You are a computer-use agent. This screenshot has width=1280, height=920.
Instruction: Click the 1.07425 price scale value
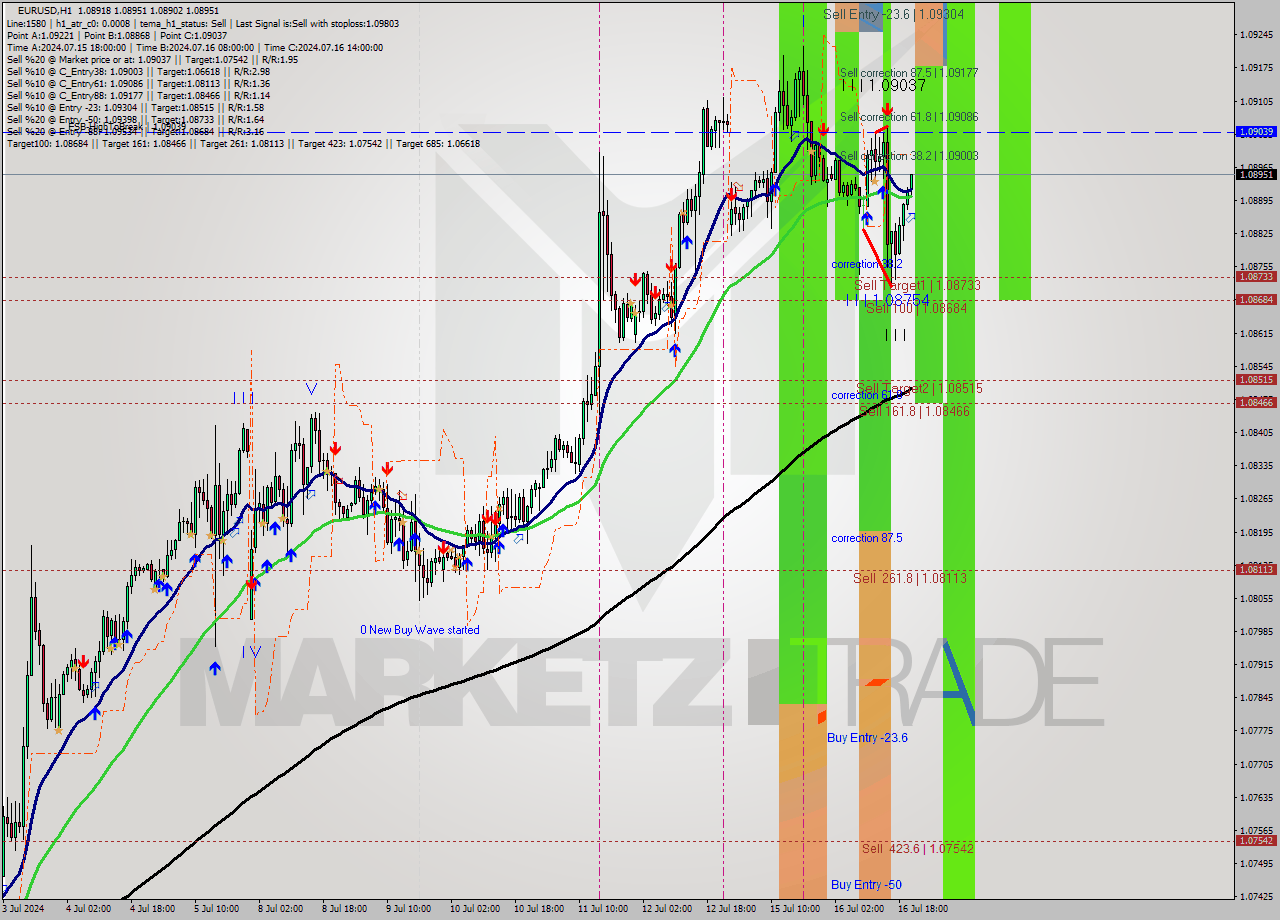coord(1256,896)
